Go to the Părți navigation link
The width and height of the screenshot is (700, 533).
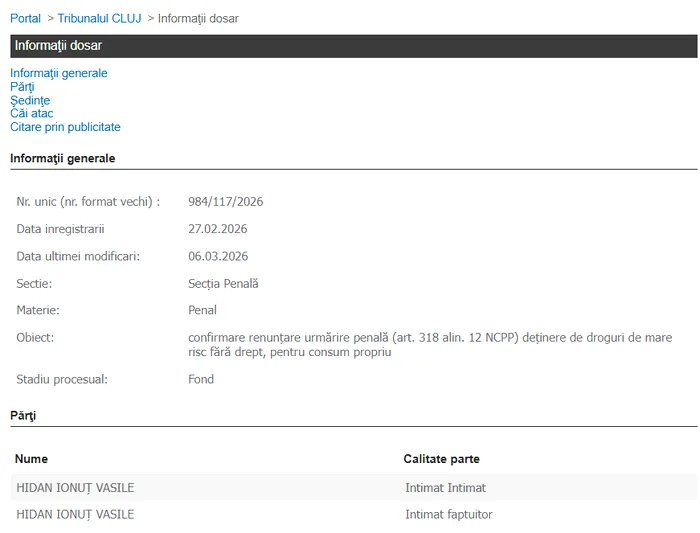coord(22,87)
